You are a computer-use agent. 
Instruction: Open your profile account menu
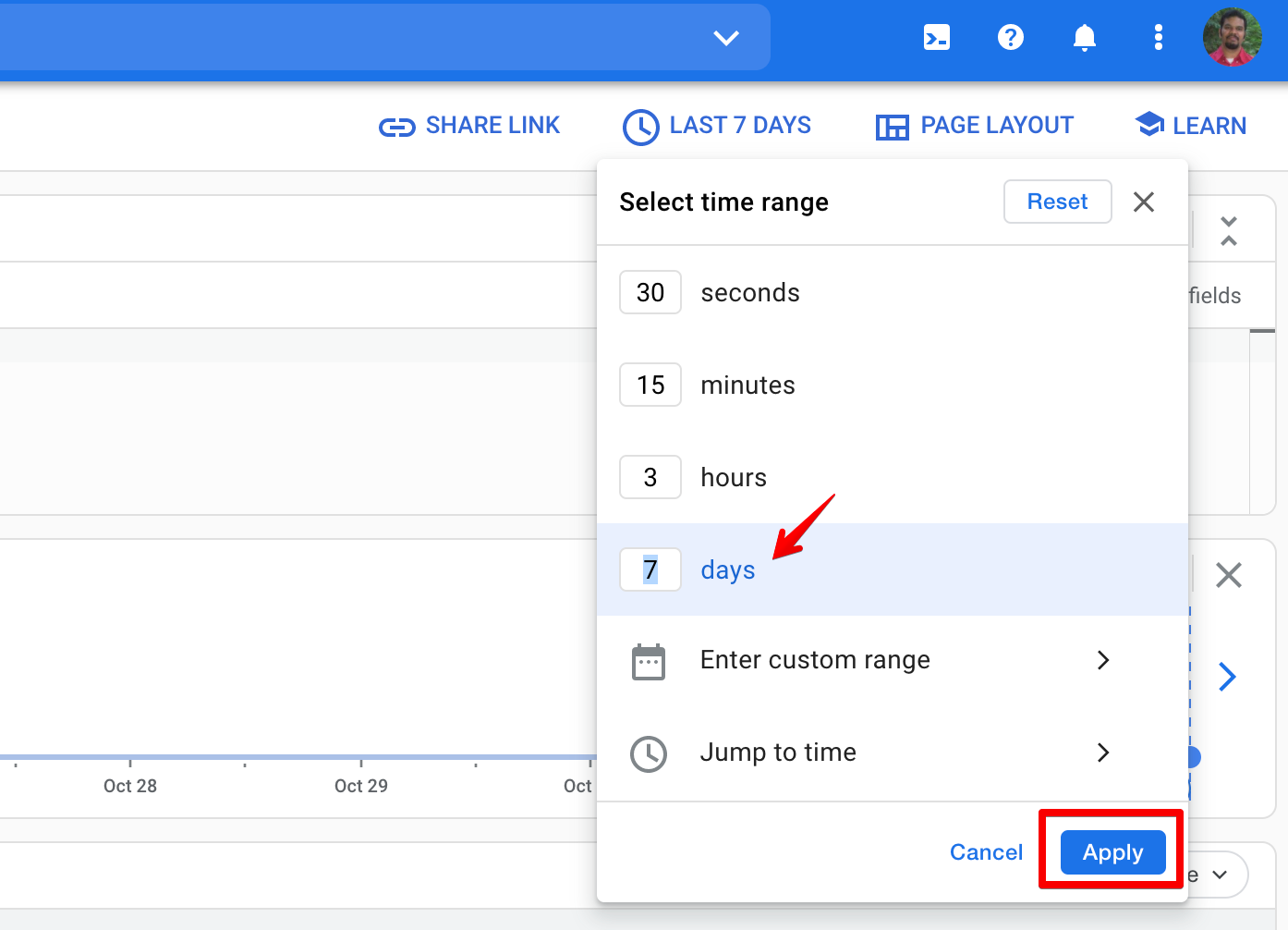(x=1233, y=37)
